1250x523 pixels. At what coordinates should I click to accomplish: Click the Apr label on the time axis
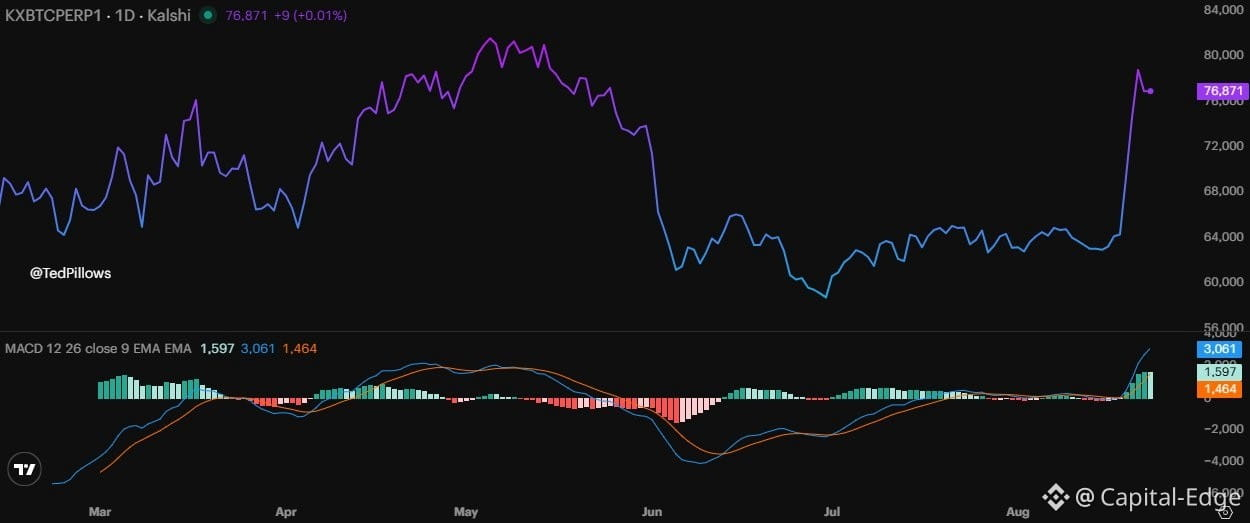click(286, 512)
